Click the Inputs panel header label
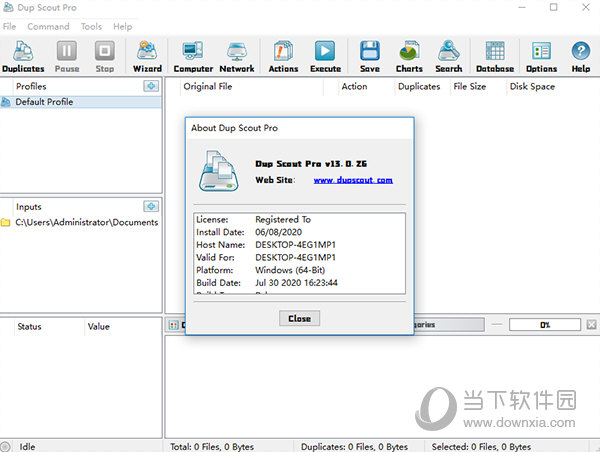This screenshot has height=452, width=600. 29,207
